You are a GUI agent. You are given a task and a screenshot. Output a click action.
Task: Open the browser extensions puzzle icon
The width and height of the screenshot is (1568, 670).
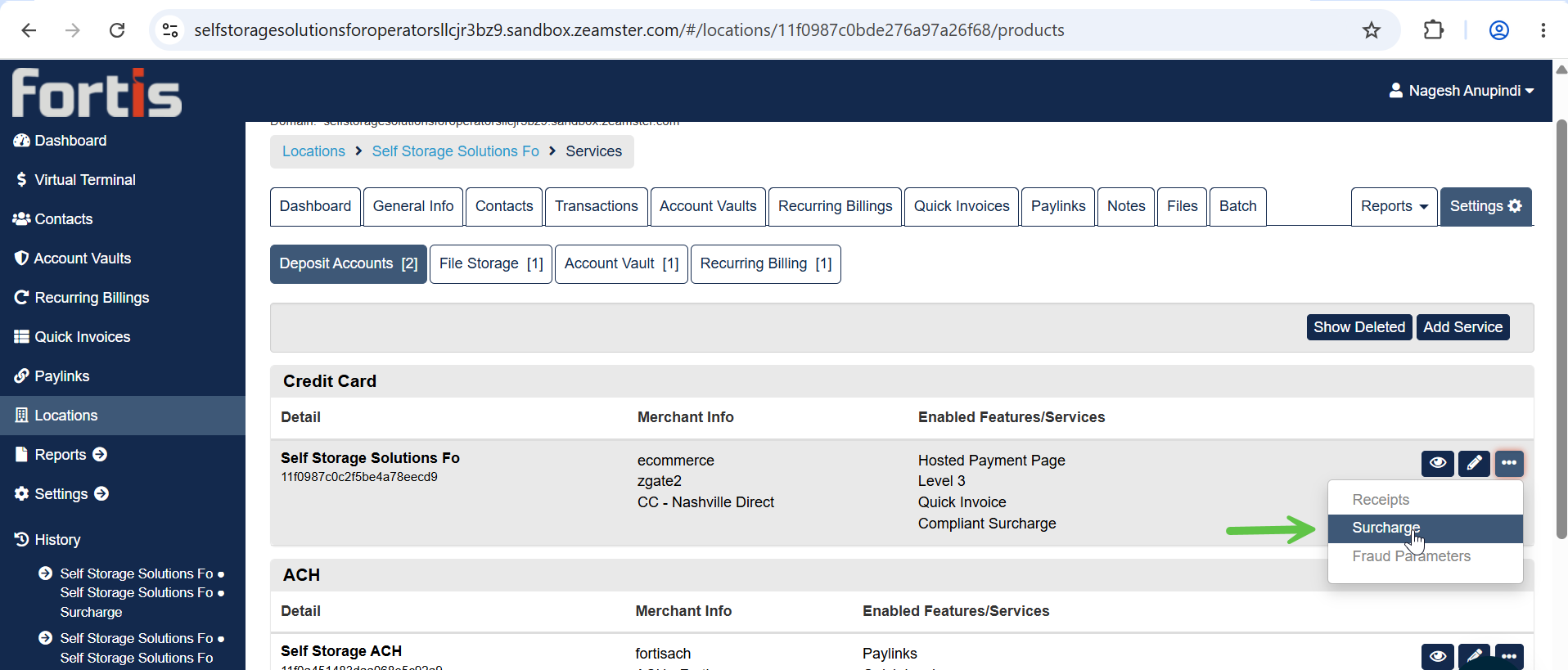[x=1434, y=30]
